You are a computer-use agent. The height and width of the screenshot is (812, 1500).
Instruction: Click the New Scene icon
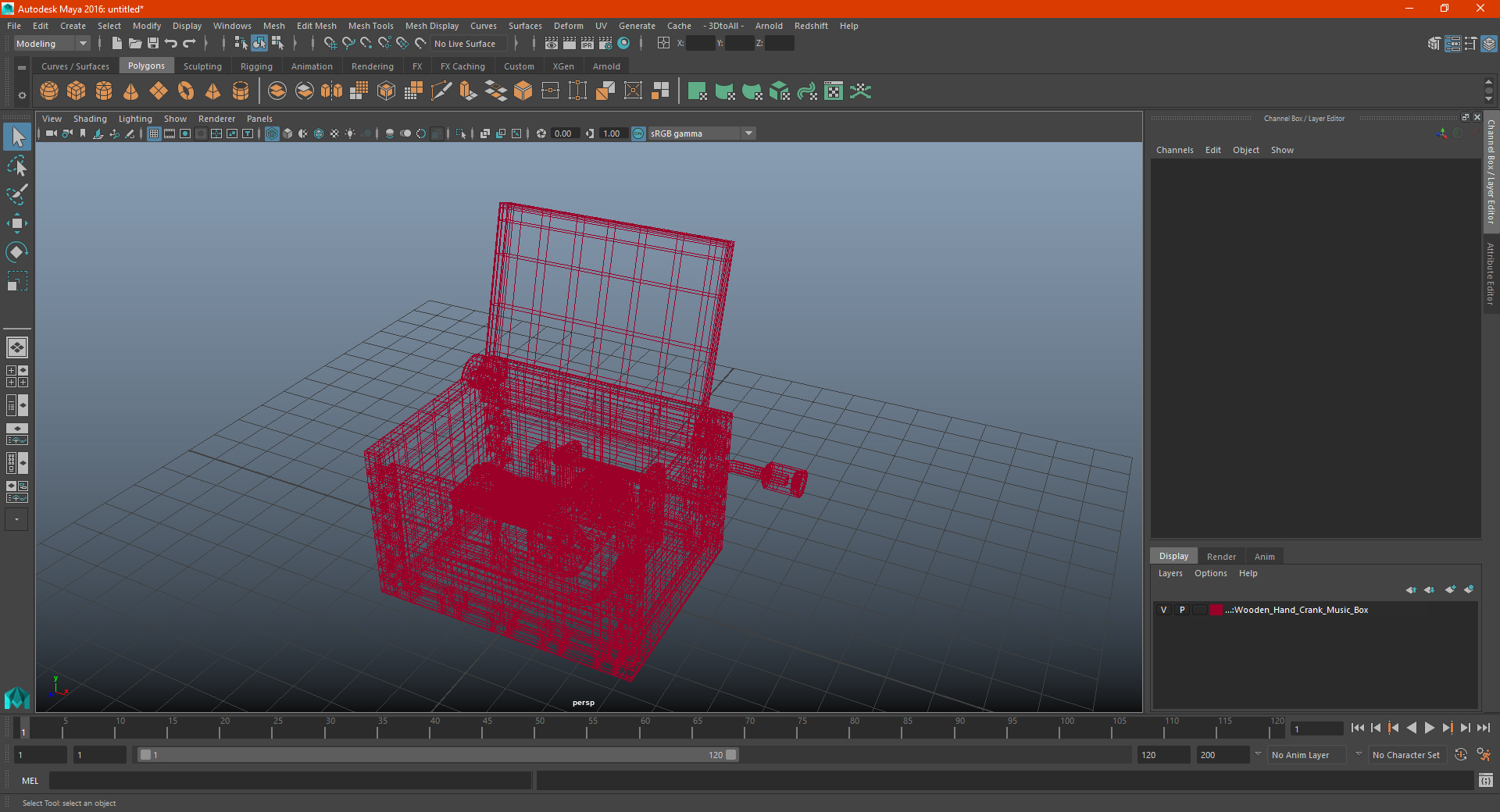click(116, 44)
